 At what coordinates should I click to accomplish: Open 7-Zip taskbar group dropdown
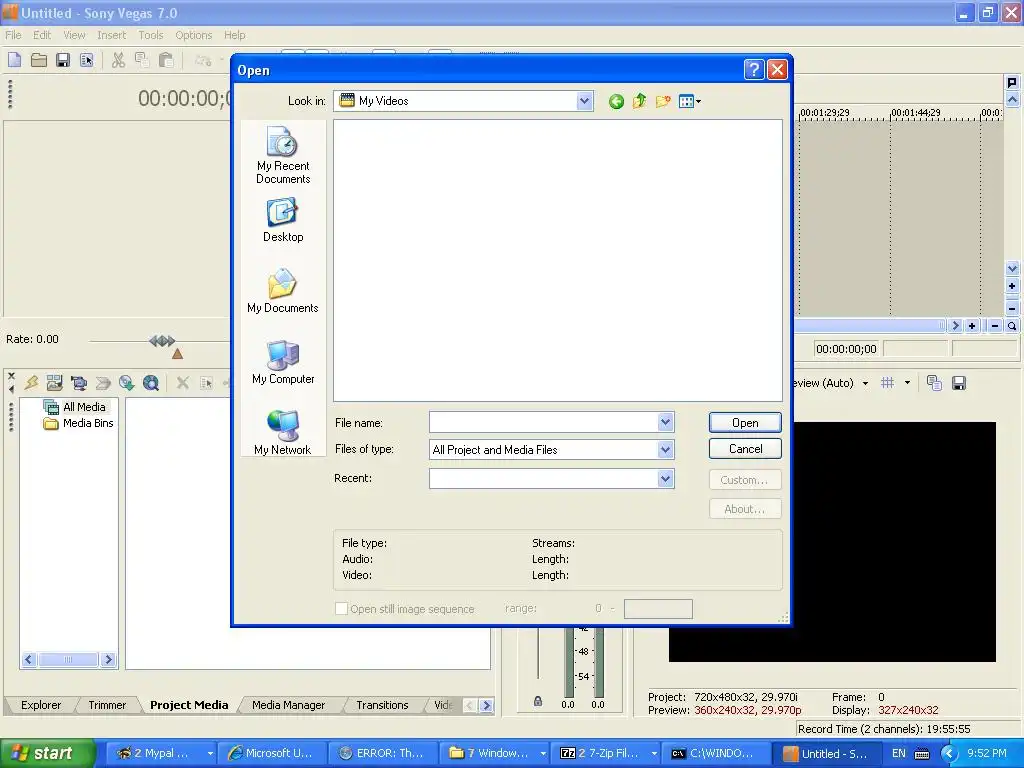pos(654,753)
